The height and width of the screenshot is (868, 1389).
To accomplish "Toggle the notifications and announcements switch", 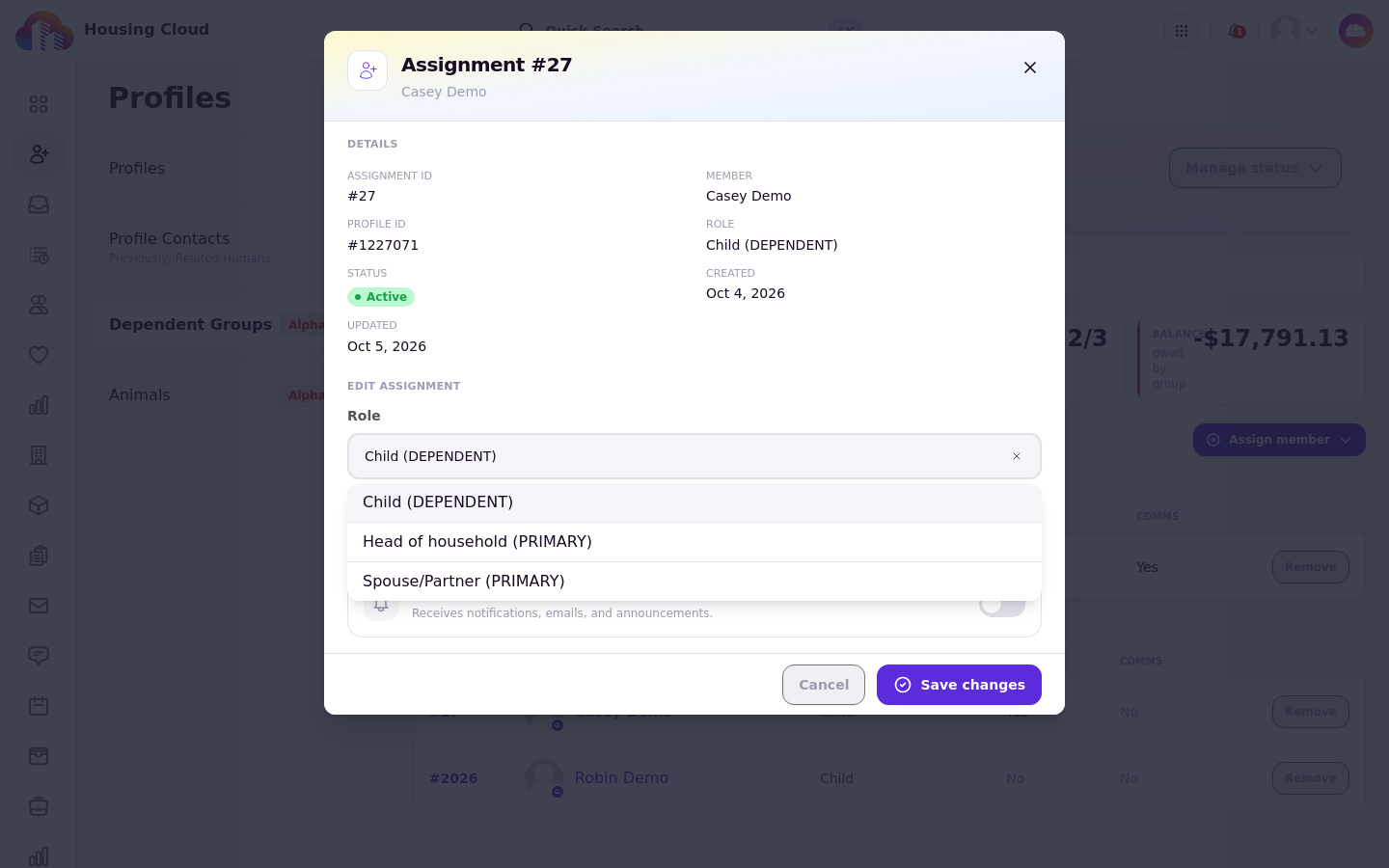I will [1002, 606].
